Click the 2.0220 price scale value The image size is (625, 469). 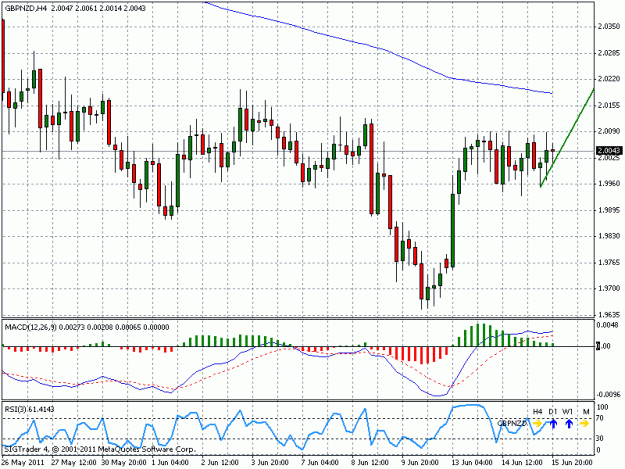point(609,79)
